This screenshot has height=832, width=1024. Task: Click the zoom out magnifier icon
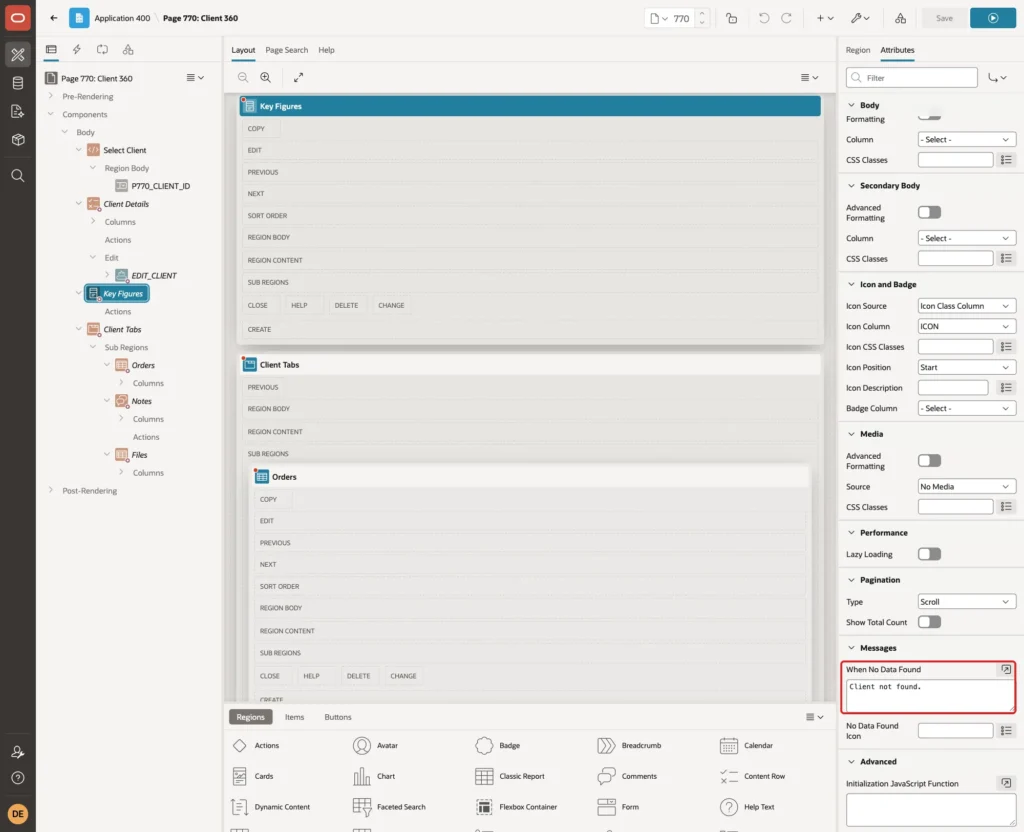[243, 77]
